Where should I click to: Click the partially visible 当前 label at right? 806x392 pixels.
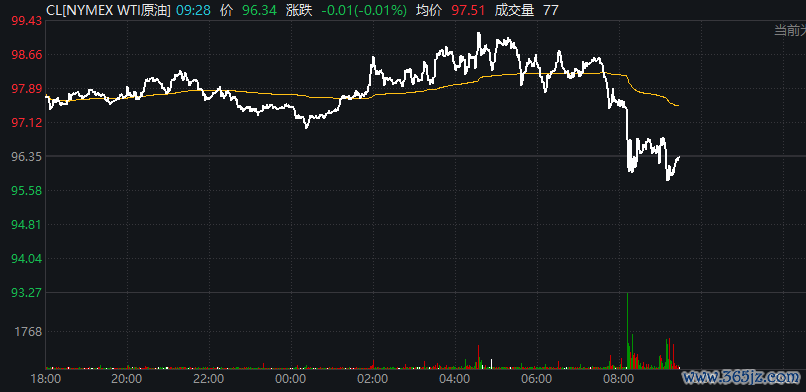tap(790, 31)
